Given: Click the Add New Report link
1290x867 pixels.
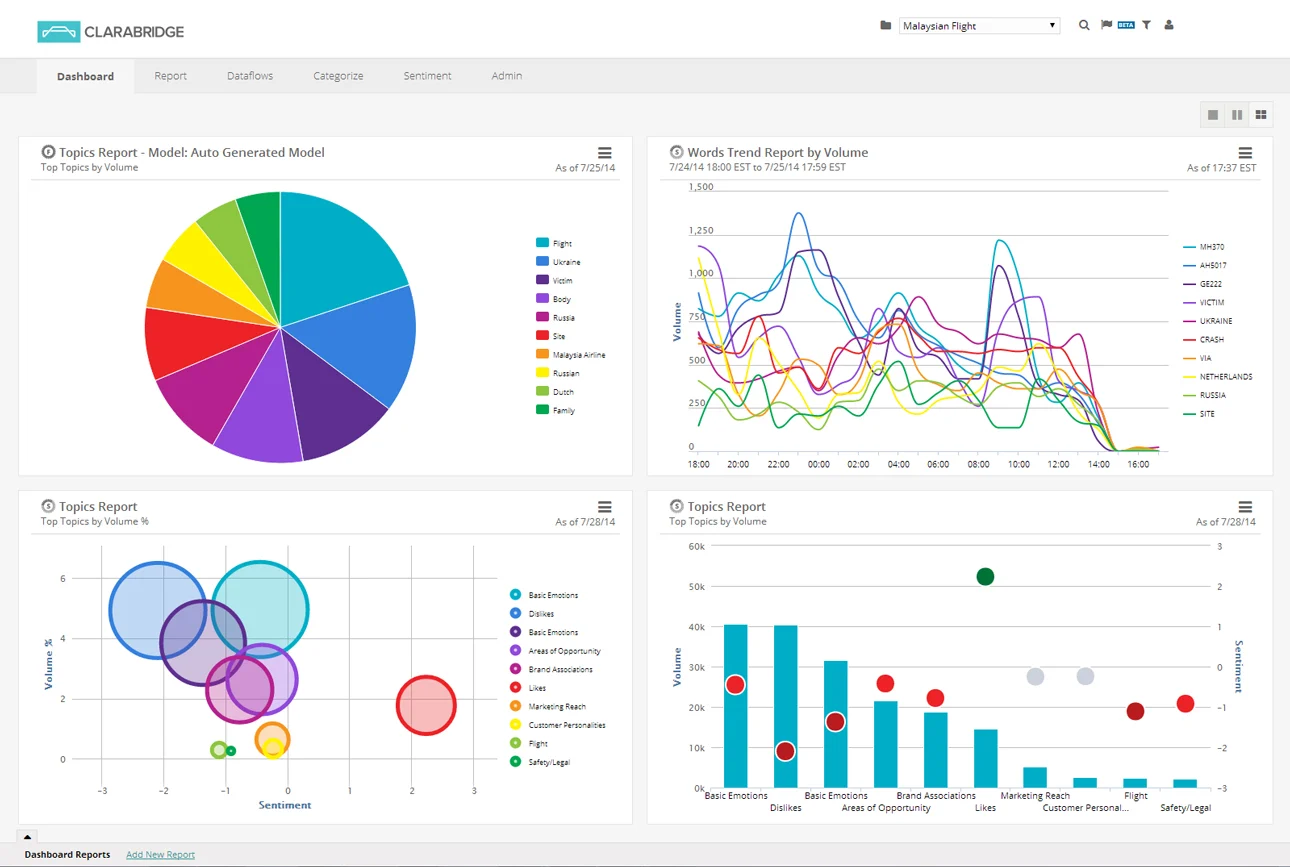Looking at the screenshot, I should (160, 854).
